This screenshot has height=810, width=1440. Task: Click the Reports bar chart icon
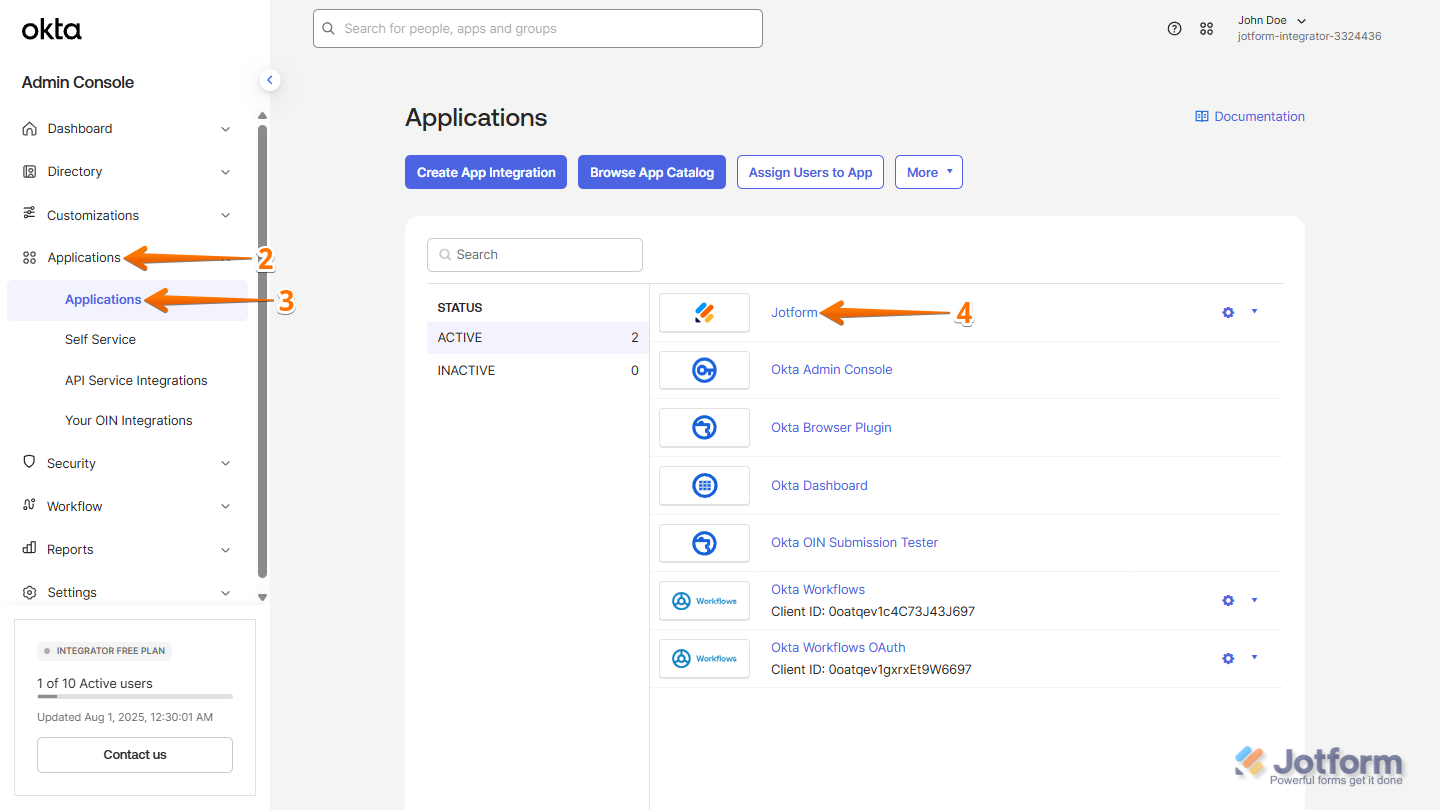(x=29, y=549)
